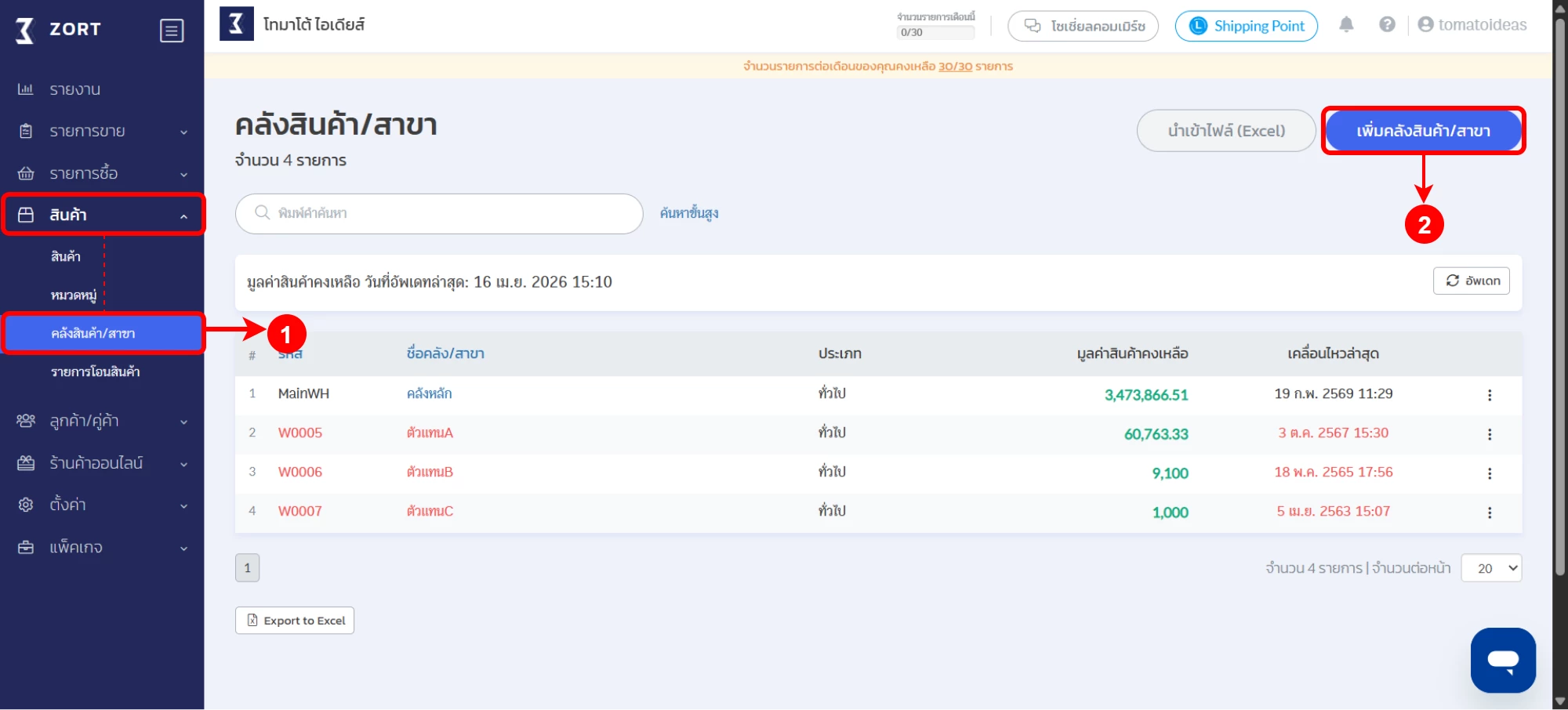This screenshot has width=1568, height=710.
Task: Open the options menu for W0005 row
Action: click(1490, 434)
